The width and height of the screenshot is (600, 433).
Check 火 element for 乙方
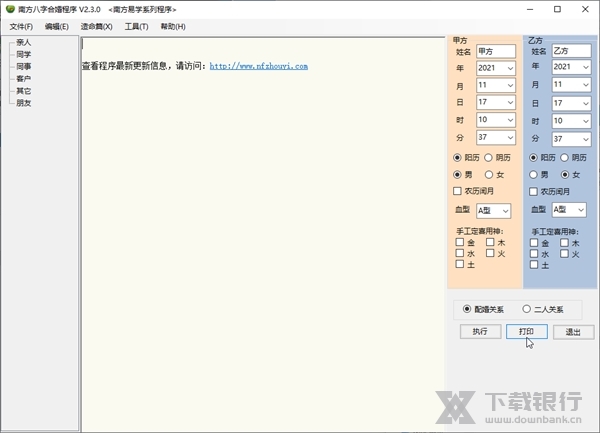(x=564, y=254)
